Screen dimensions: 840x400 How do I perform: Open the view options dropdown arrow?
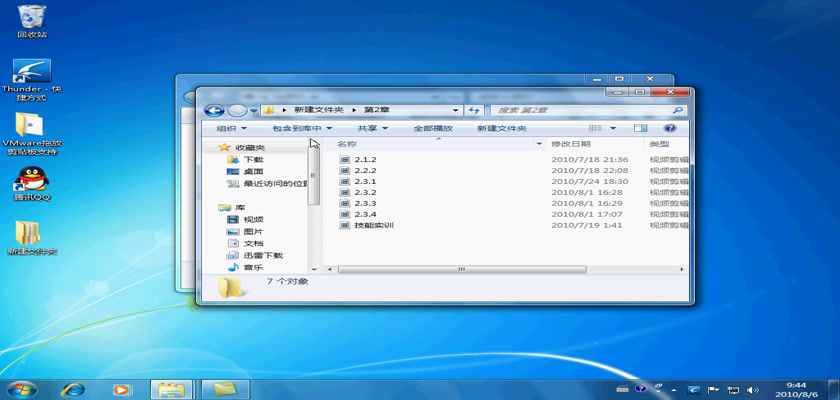612,128
